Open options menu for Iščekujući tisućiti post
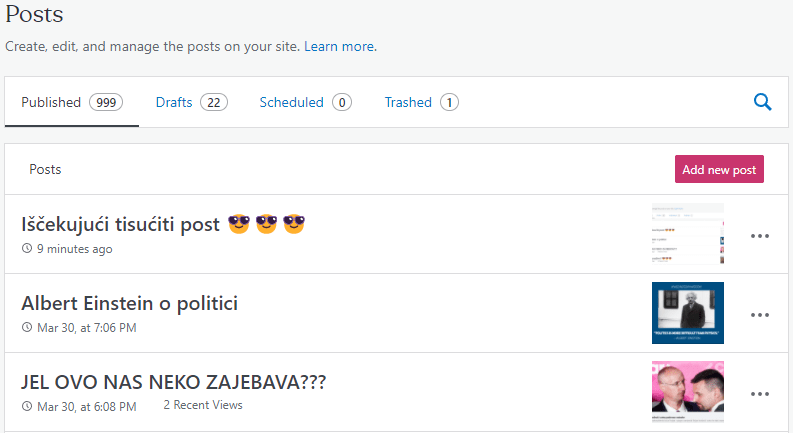 click(760, 236)
